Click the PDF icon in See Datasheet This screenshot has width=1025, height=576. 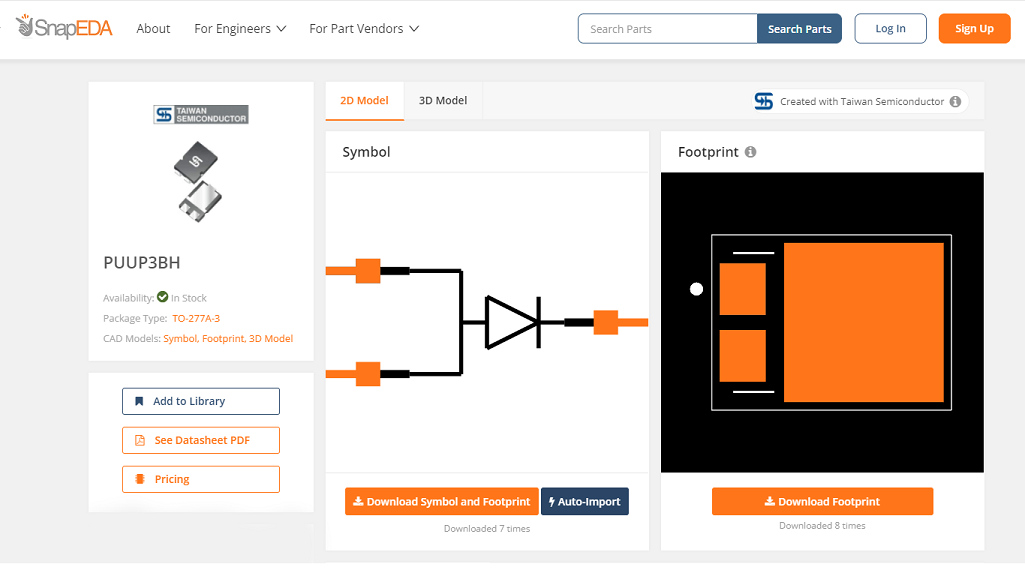pos(140,440)
